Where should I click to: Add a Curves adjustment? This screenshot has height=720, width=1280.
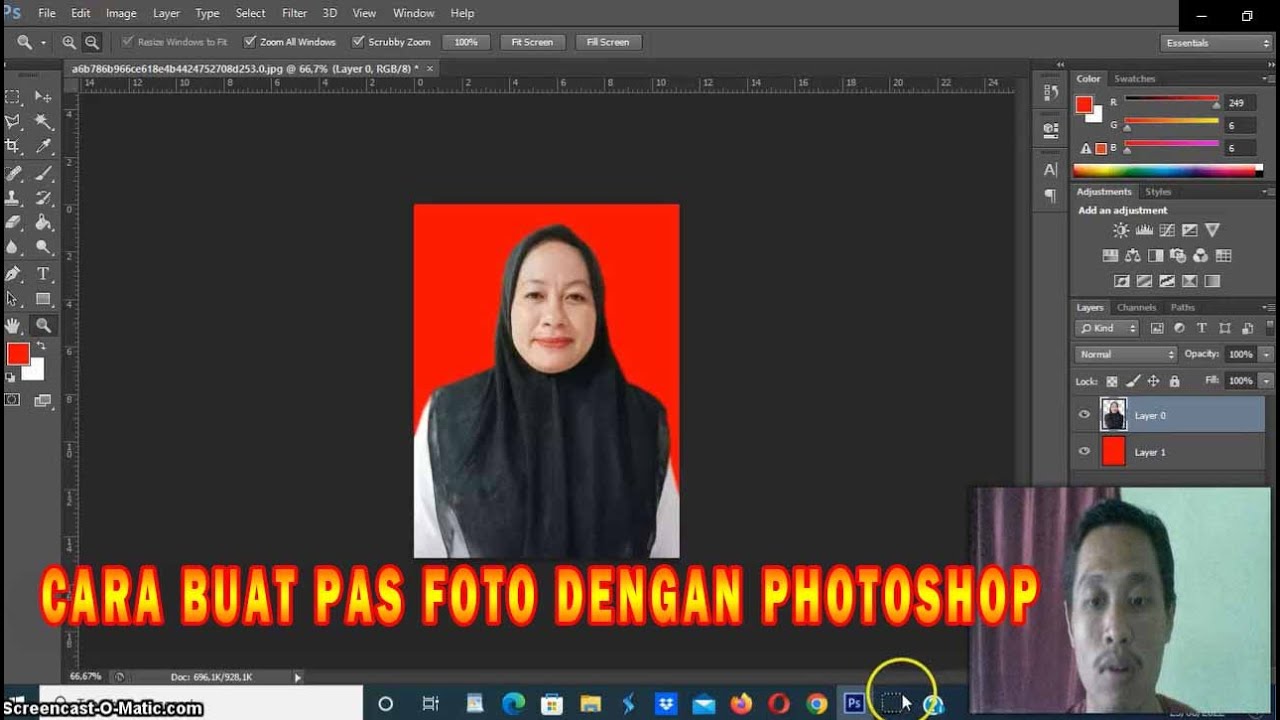point(1167,230)
